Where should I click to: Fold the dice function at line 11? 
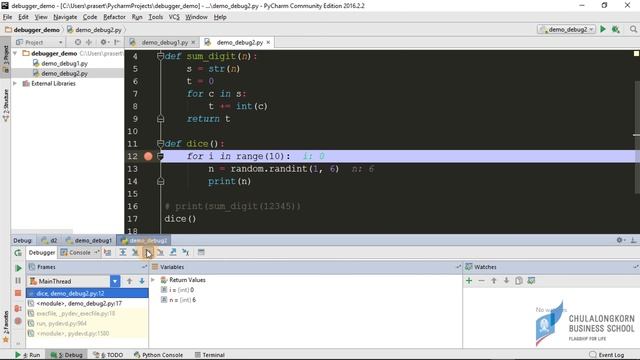[x=160, y=144]
